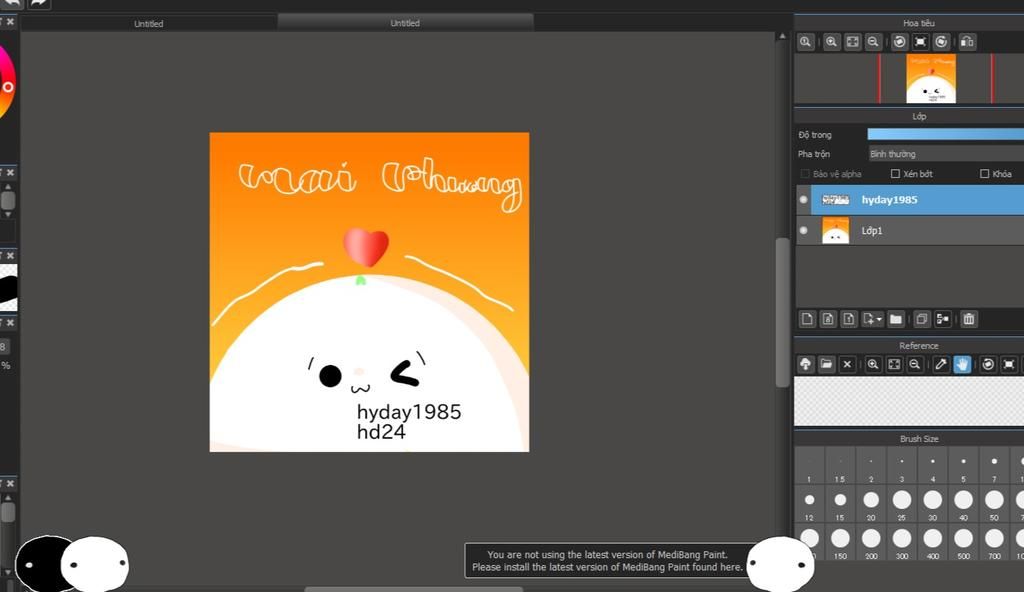Click the redo arrow in top toolbar
The width and height of the screenshot is (1024, 592).
pos(39,3)
